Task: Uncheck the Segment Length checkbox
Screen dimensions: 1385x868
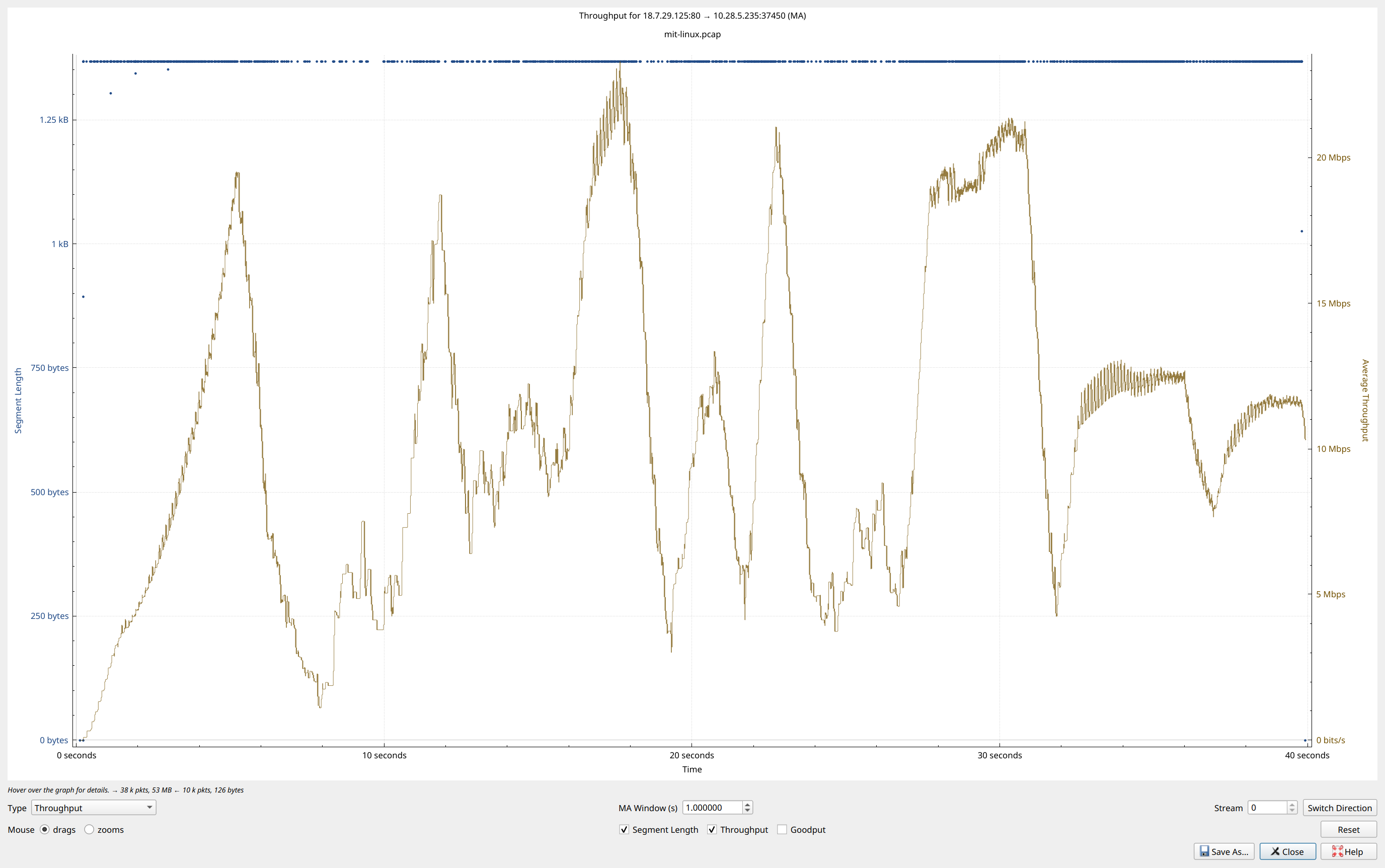Action: 624,830
